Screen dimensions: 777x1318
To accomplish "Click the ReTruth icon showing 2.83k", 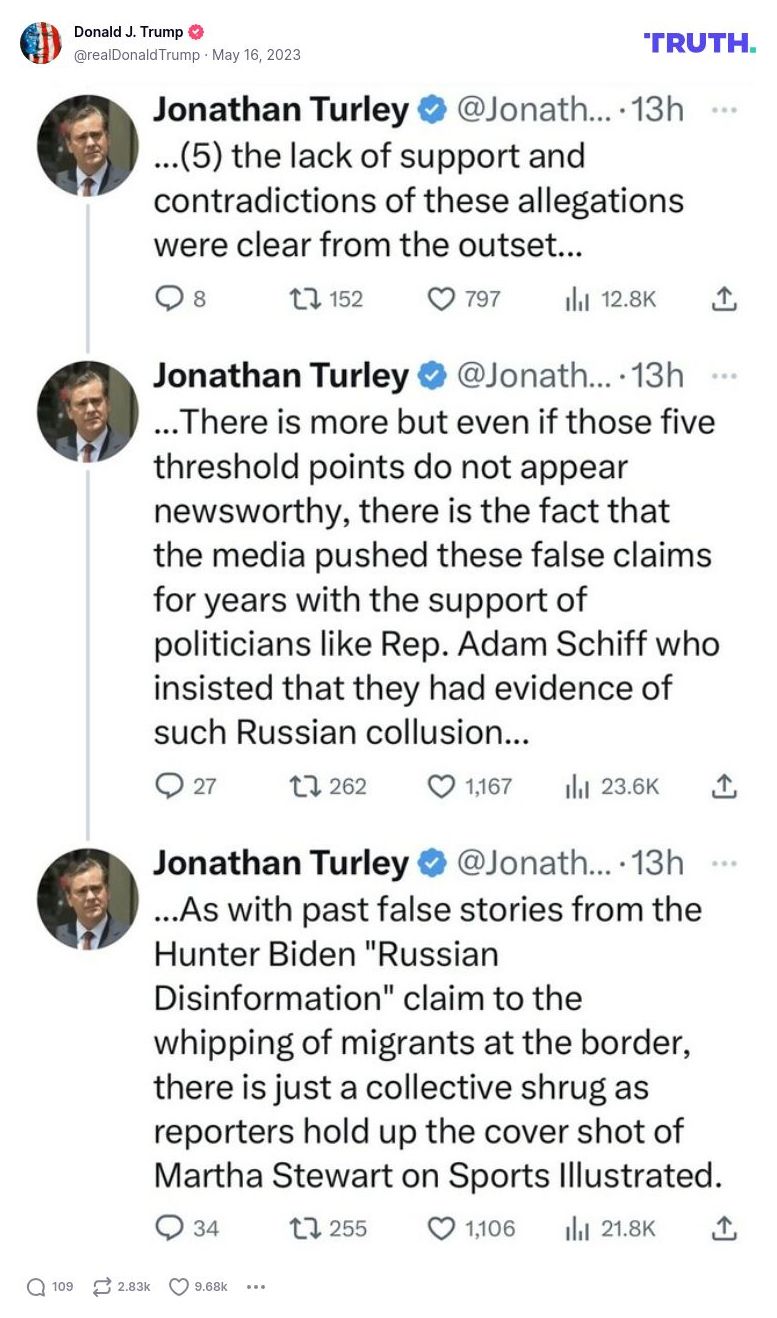I will [102, 1287].
